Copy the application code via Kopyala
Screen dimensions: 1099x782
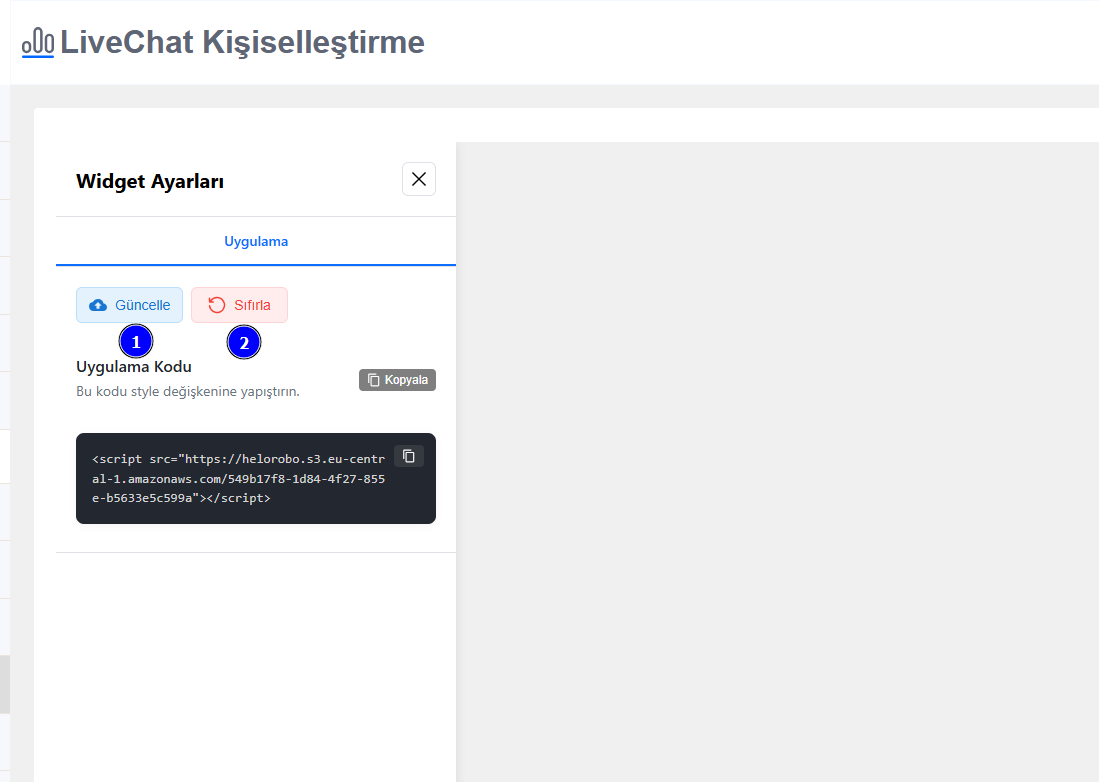(x=397, y=379)
